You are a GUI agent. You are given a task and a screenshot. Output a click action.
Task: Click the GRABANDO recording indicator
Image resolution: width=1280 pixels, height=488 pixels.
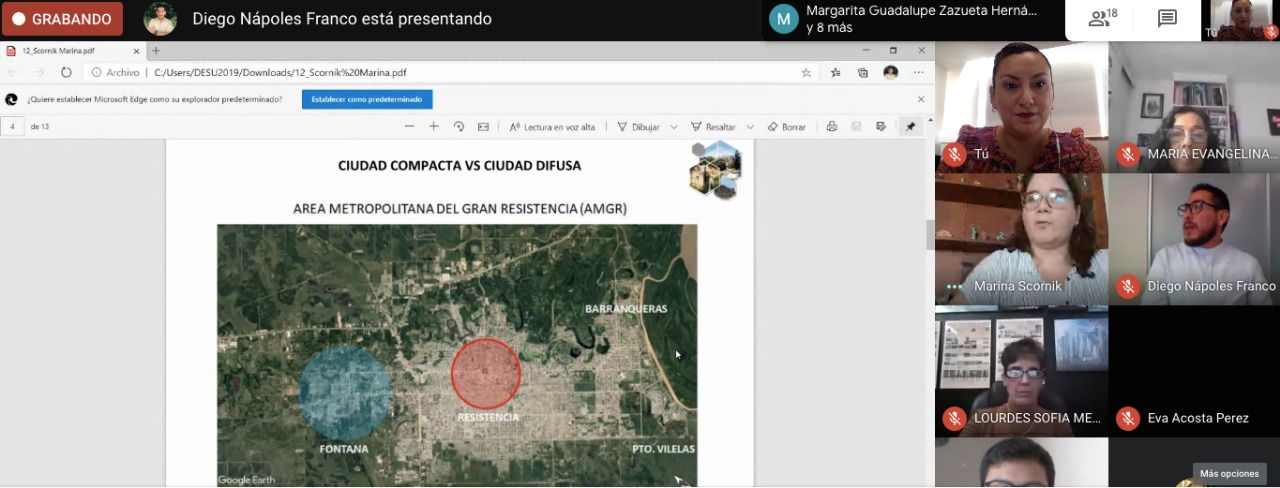(x=62, y=19)
